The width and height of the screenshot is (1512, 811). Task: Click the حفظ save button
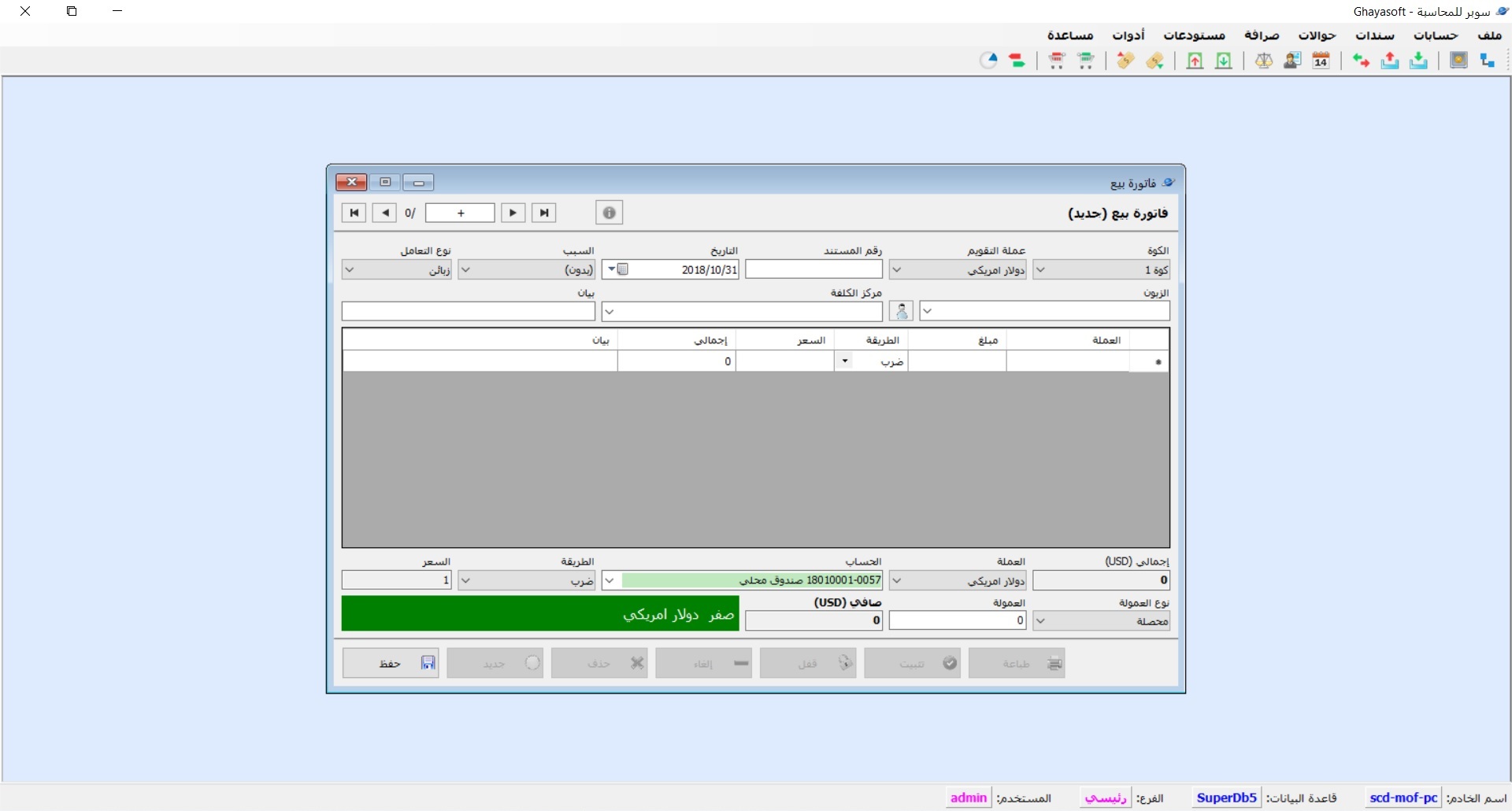tap(391, 664)
